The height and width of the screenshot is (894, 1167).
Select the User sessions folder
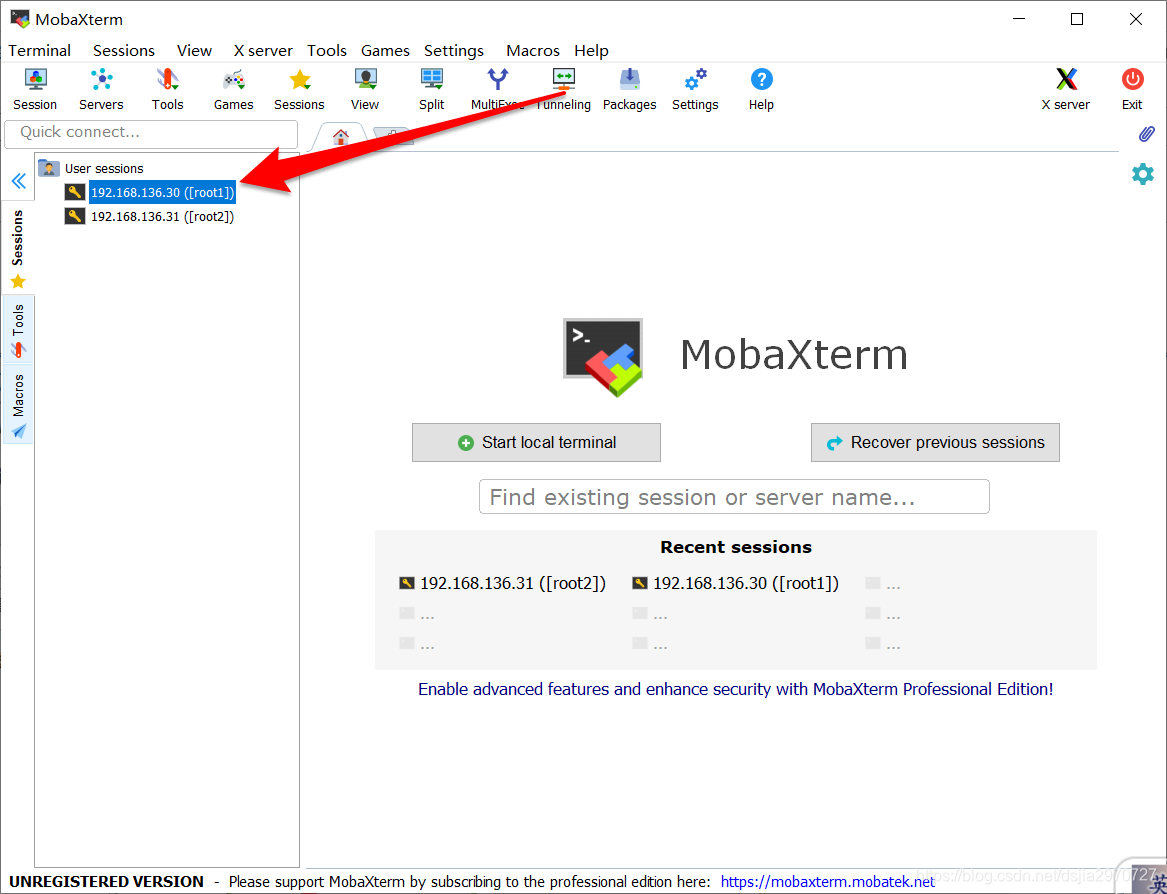pyautogui.click(x=91, y=168)
